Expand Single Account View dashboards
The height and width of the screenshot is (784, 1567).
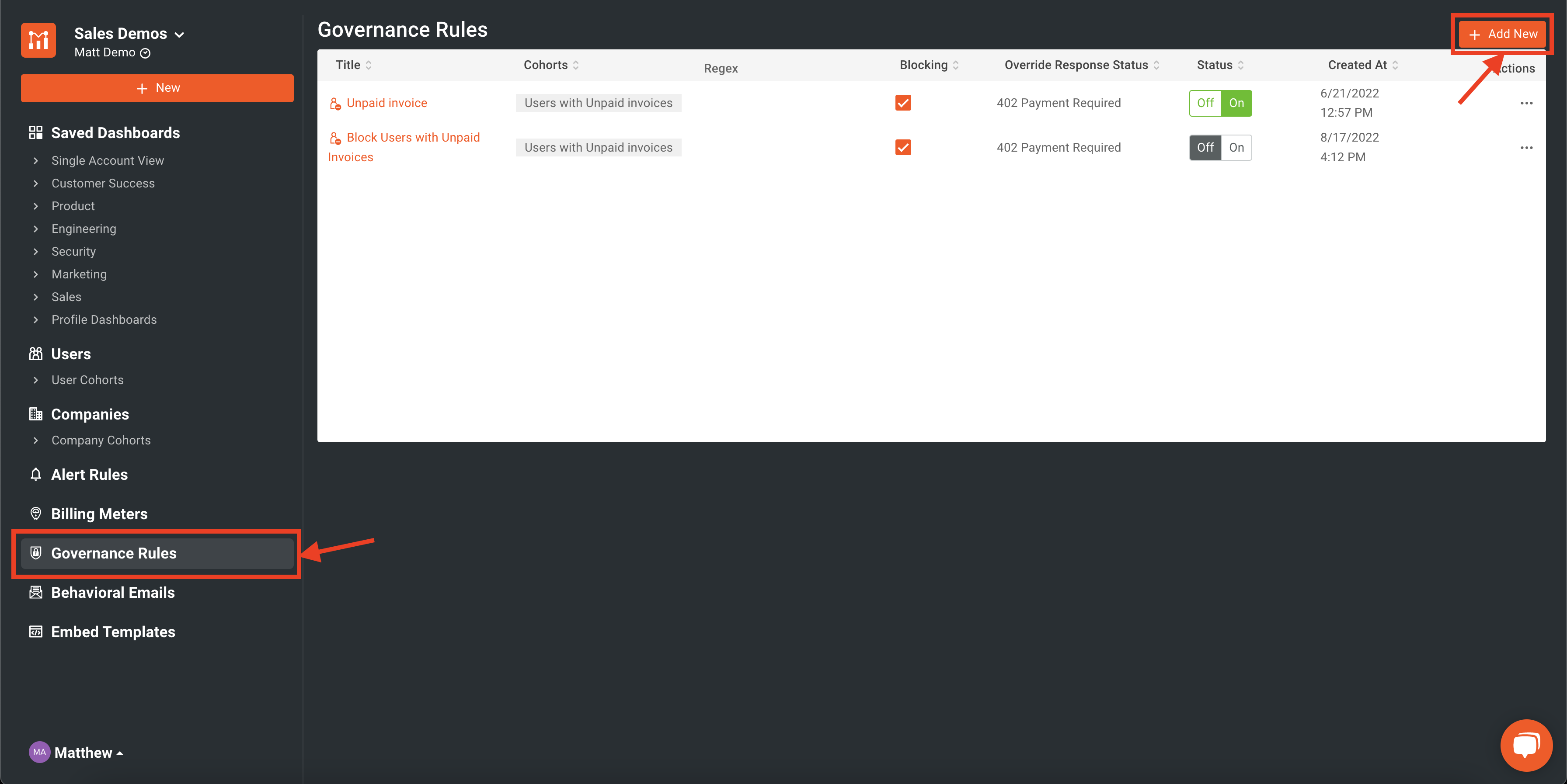(36, 160)
